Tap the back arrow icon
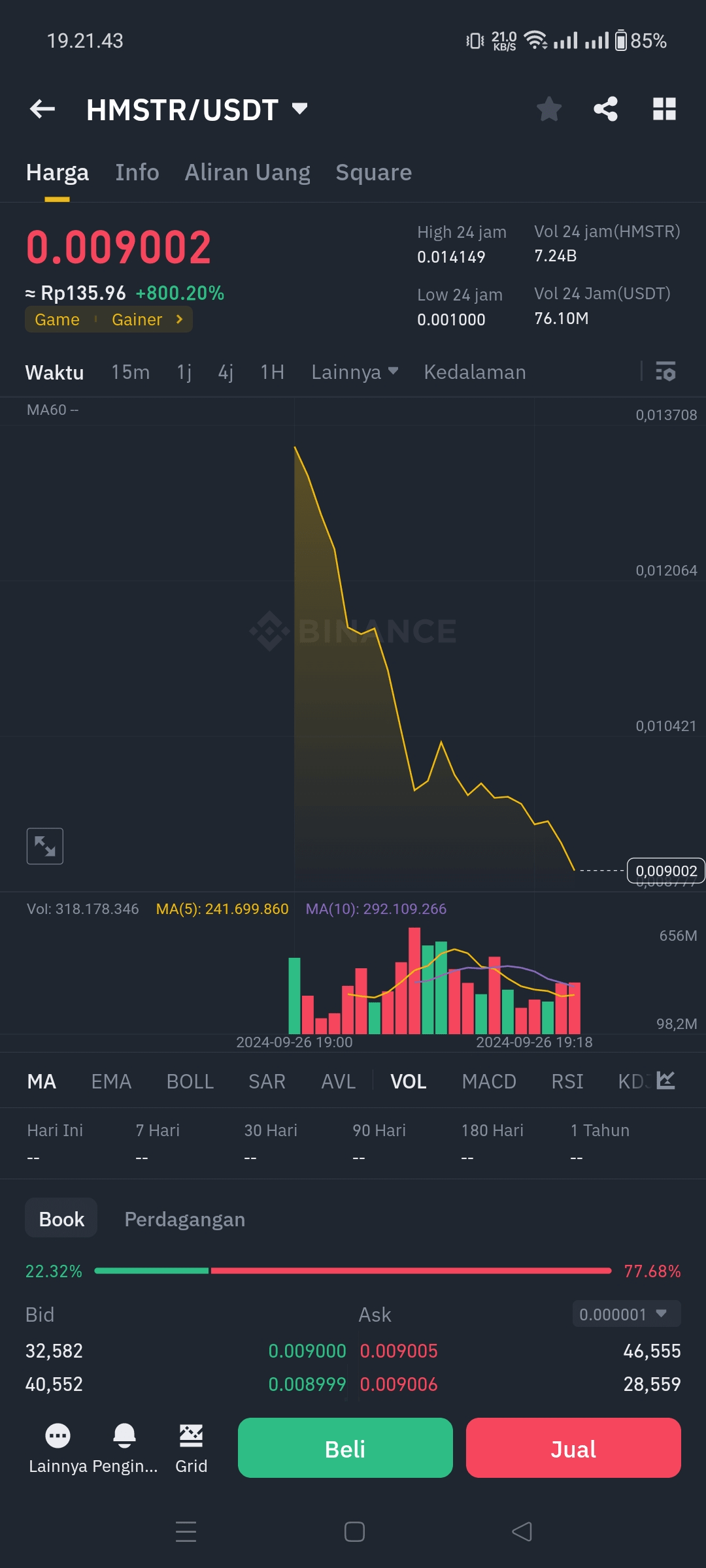The height and width of the screenshot is (1568, 706). coord(42,109)
